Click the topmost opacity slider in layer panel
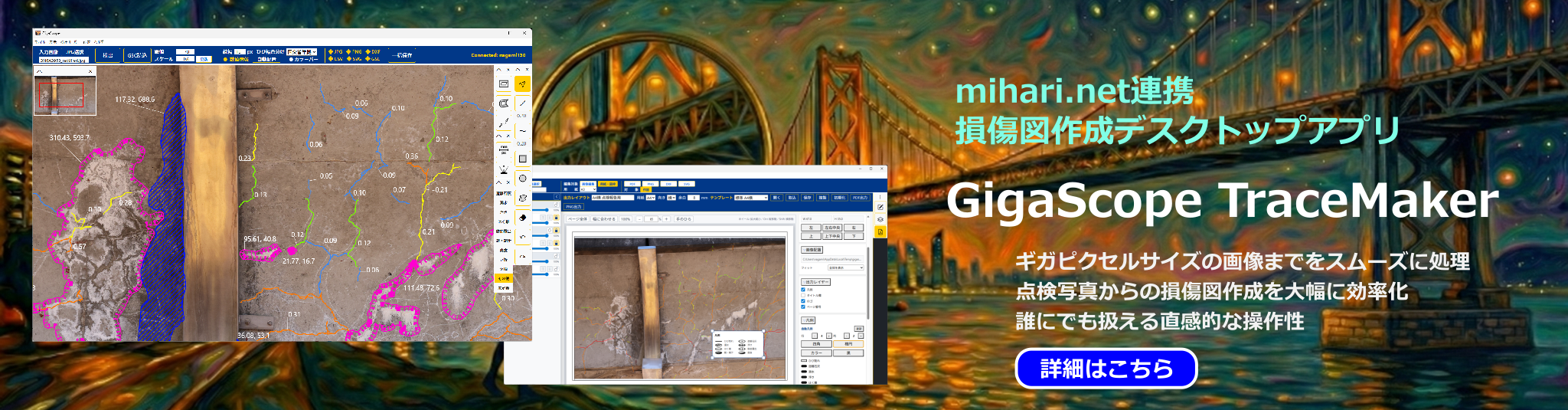Image resolution: width=1568 pixels, height=410 pixels. (541, 210)
